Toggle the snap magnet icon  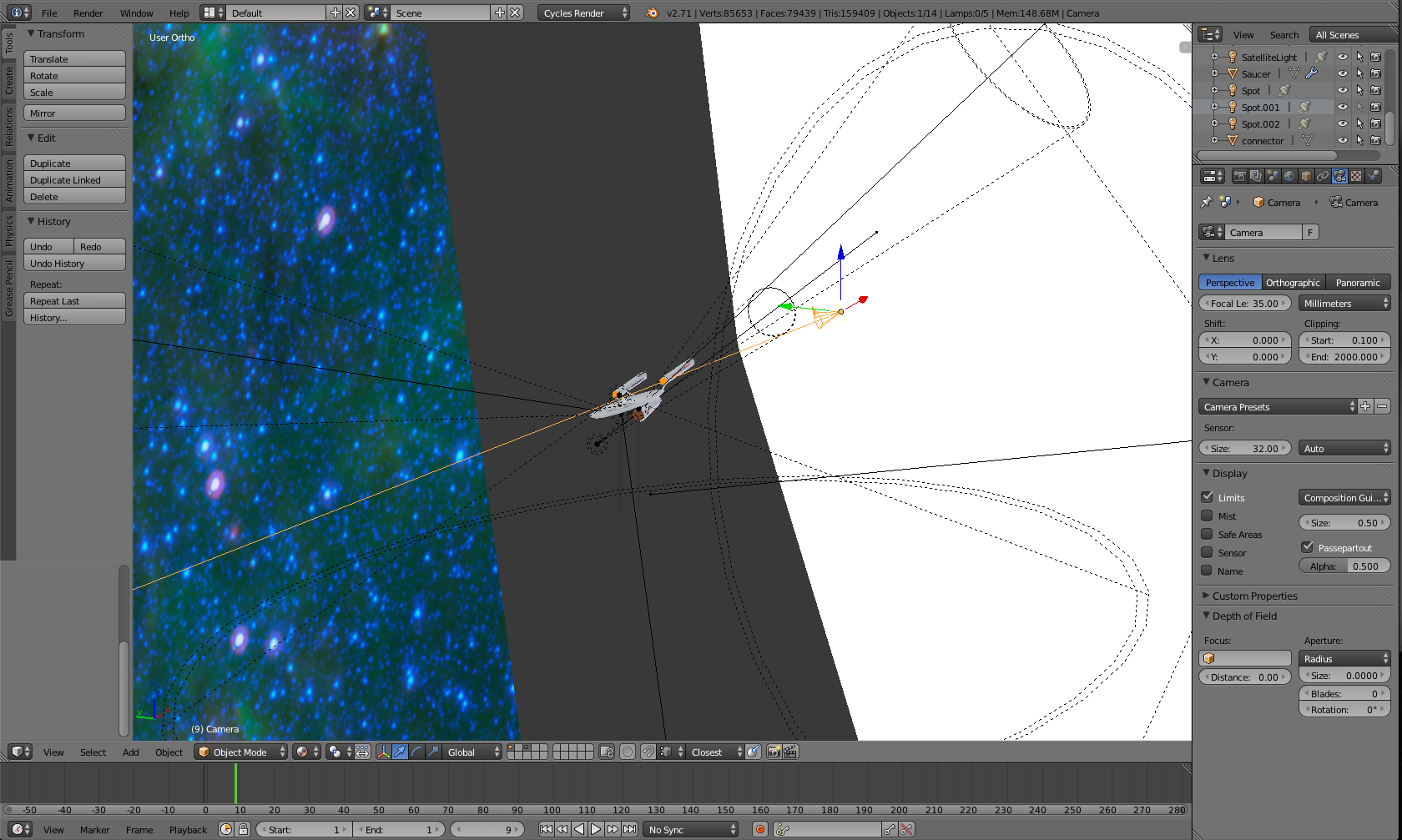point(648,752)
